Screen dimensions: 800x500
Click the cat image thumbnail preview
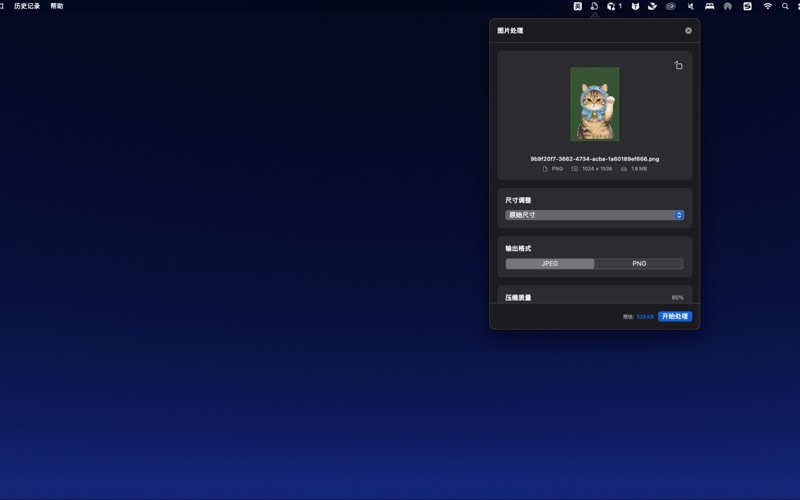click(594, 104)
